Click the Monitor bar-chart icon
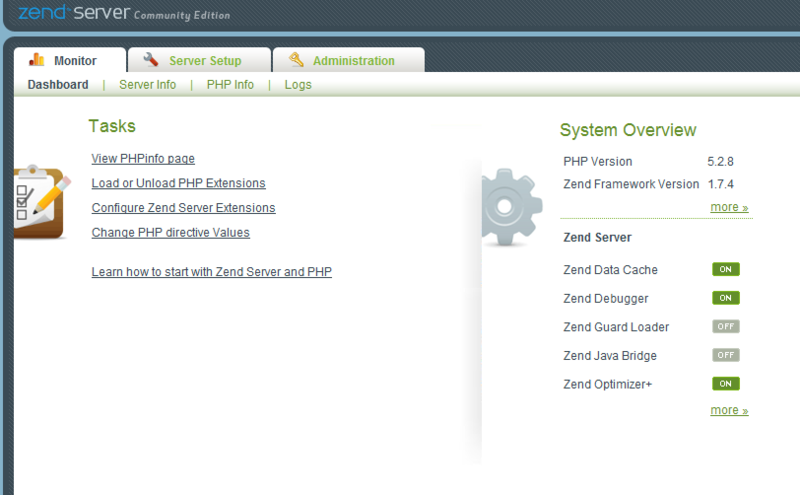Screen dimensions: 800x495 [x=36, y=60]
